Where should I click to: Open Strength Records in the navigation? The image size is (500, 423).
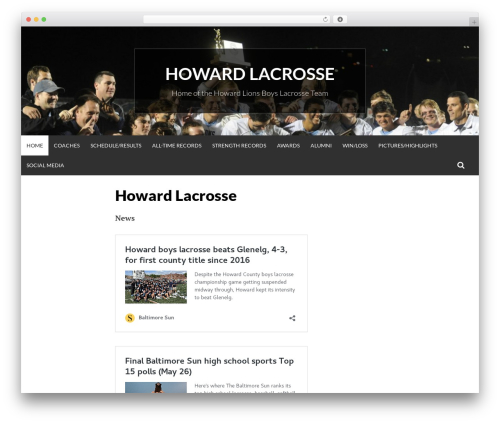(x=239, y=146)
